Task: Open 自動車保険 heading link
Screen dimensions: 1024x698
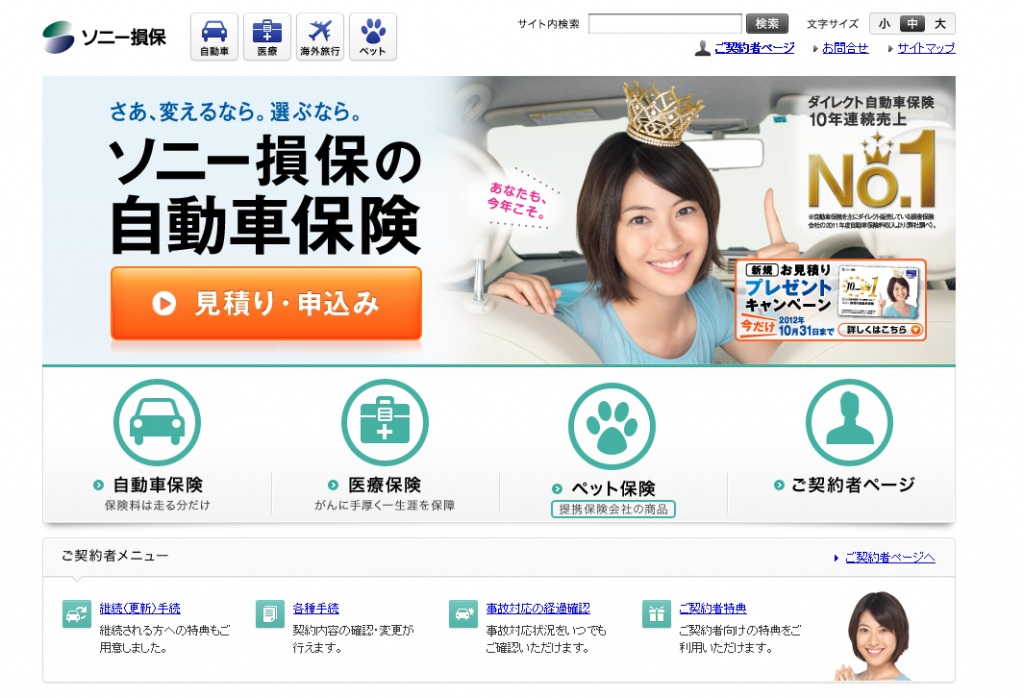Action: coord(158,485)
